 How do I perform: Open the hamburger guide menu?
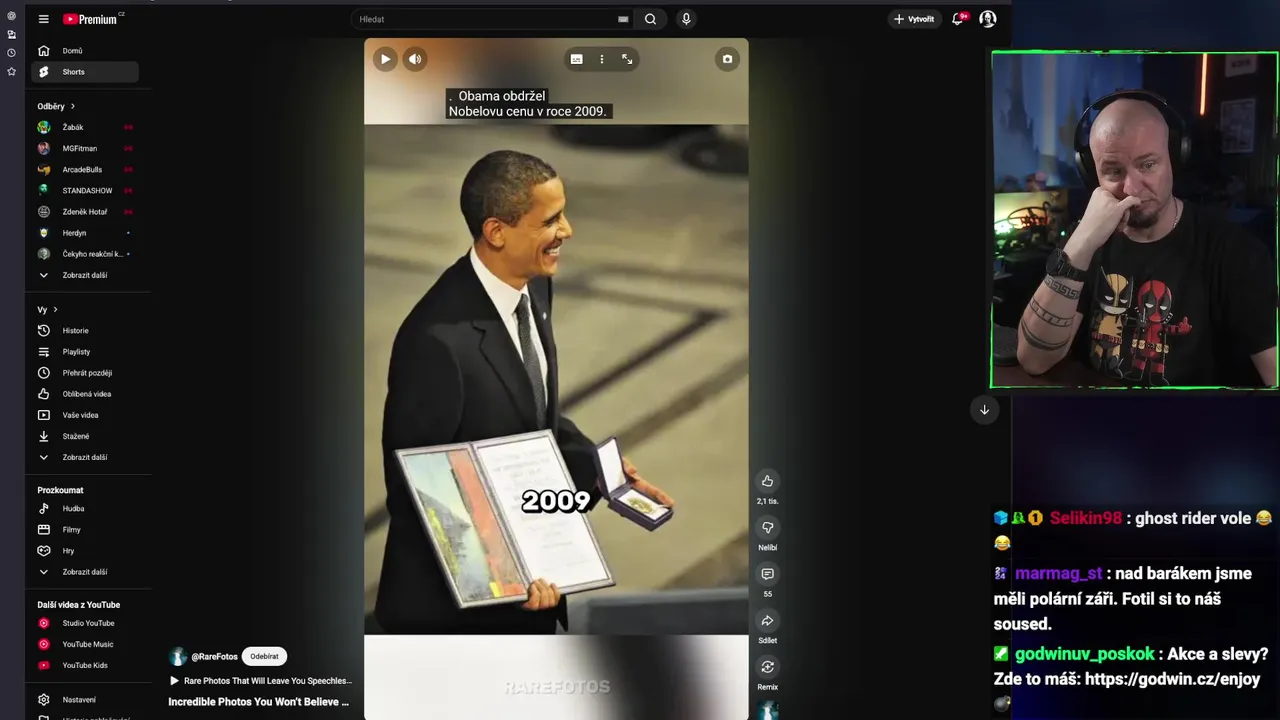43,19
